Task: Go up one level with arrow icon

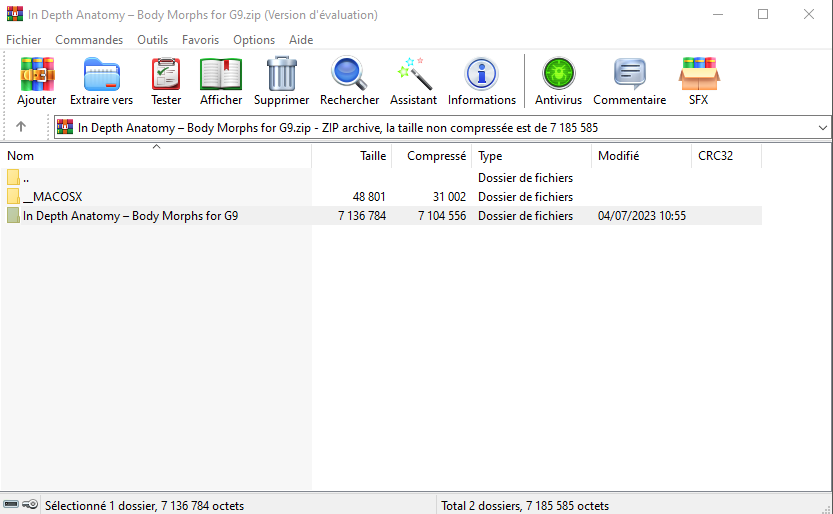Action: point(21,126)
